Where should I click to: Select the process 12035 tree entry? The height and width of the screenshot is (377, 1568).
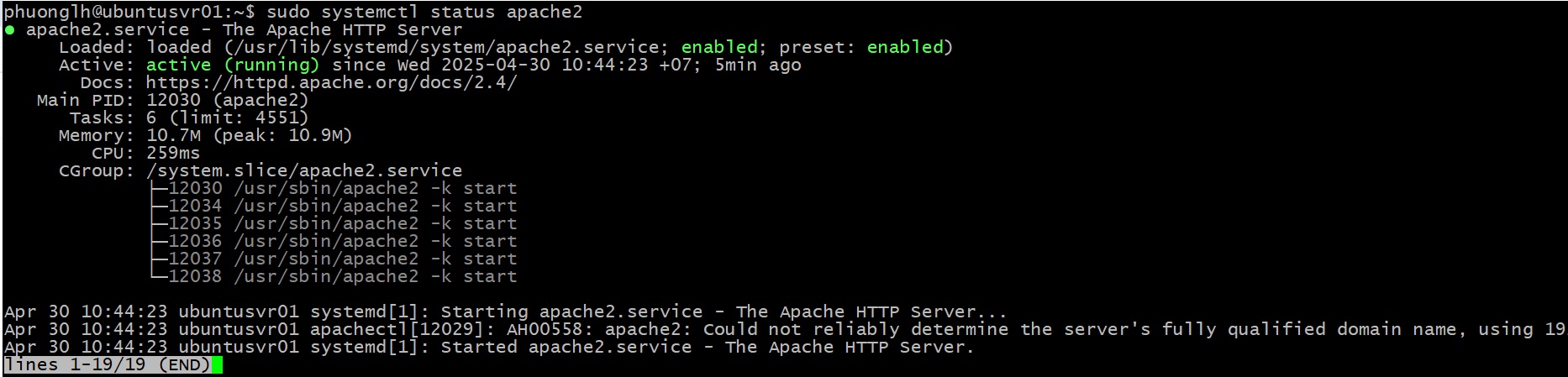333,224
